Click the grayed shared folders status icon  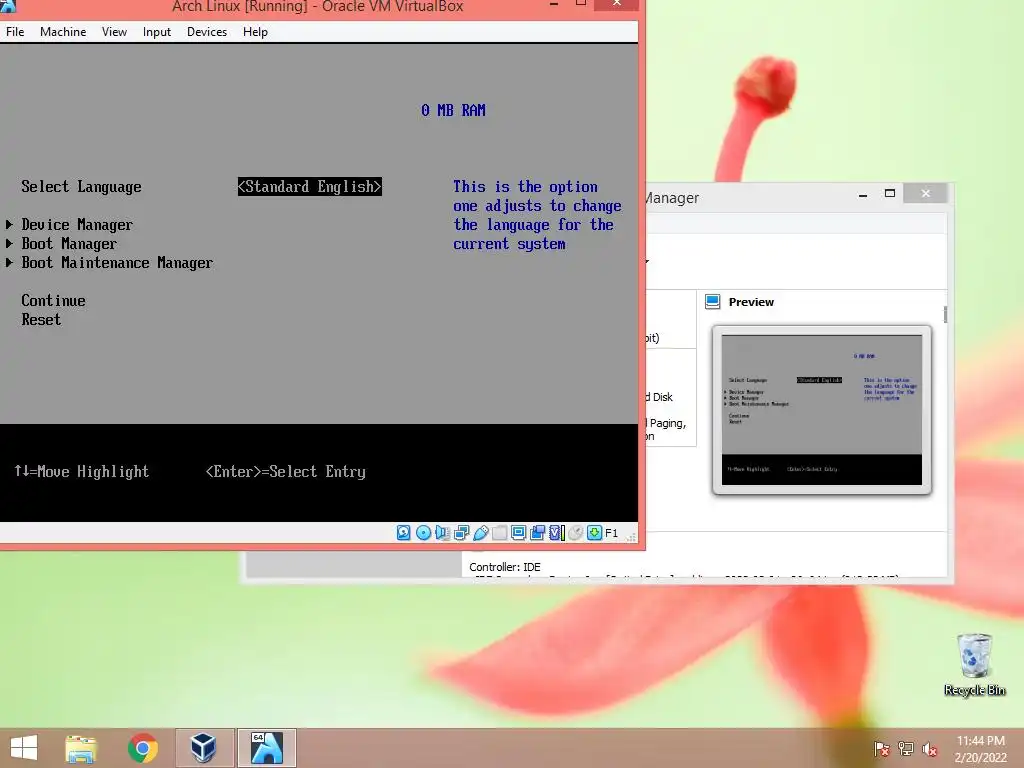(500, 533)
